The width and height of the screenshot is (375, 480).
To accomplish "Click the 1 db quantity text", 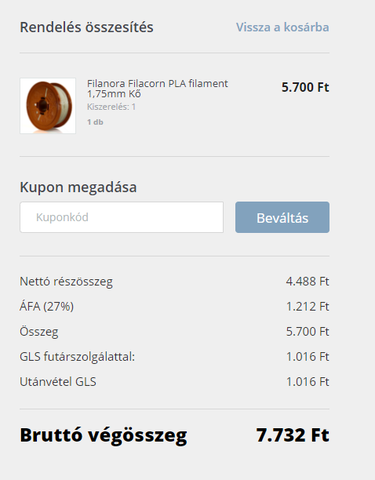I will pyautogui.click(x=95, y=122).
